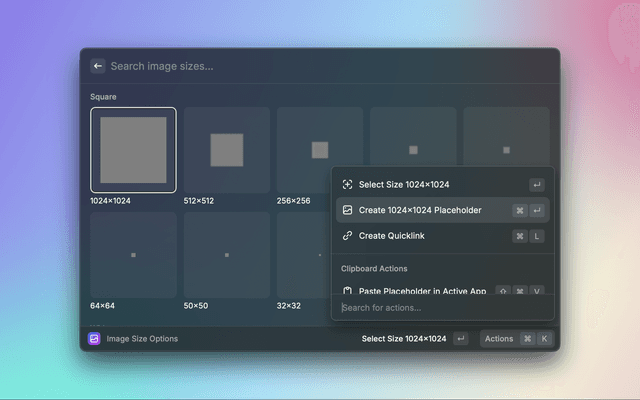Click the link icon beside Create Quicklink
This screenshot has height=400, width=640.
(x=347, y=236)
